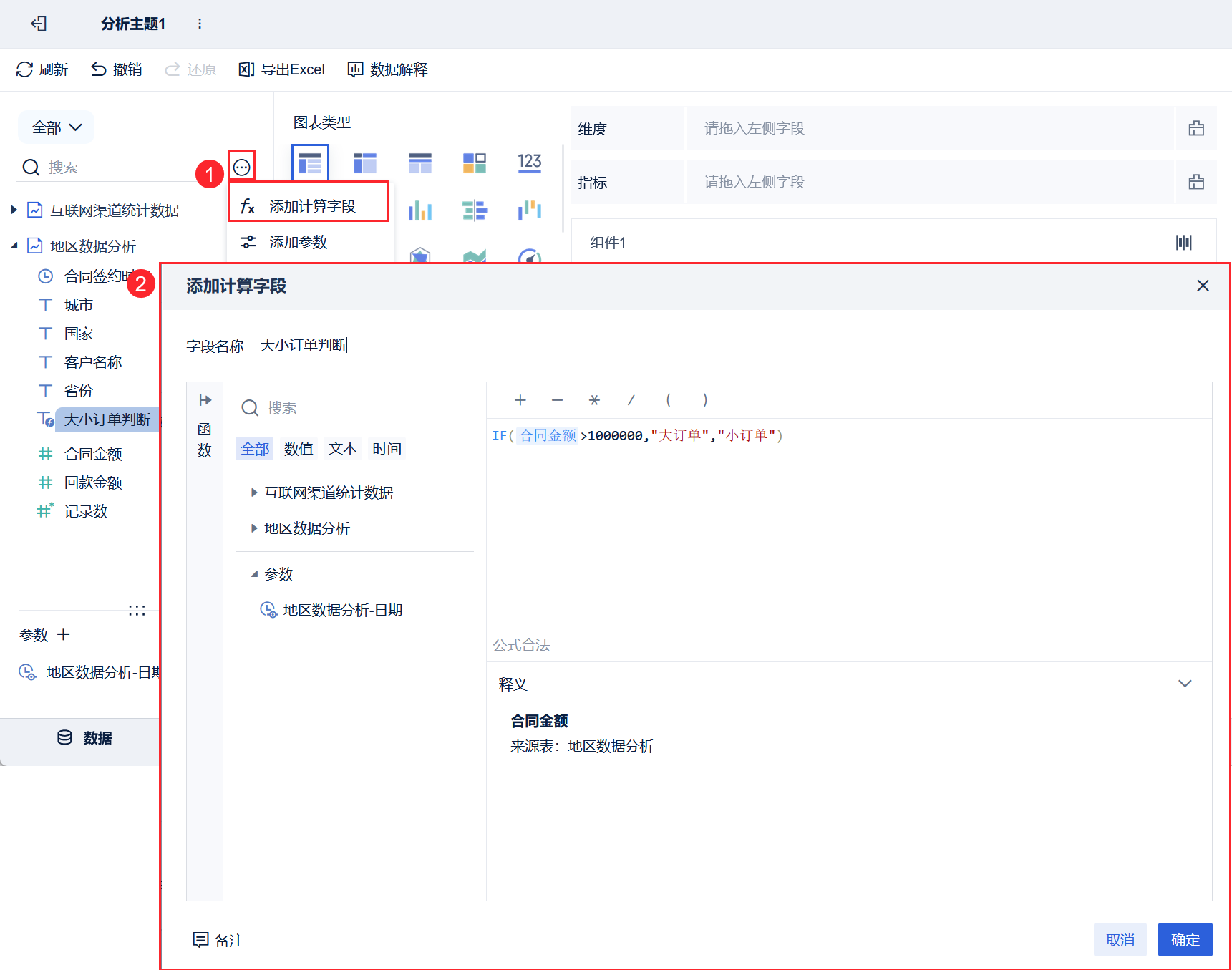Select the 文本 filter tab
This screenshot has height=970, width=1232.
click(x=343, y=449)
